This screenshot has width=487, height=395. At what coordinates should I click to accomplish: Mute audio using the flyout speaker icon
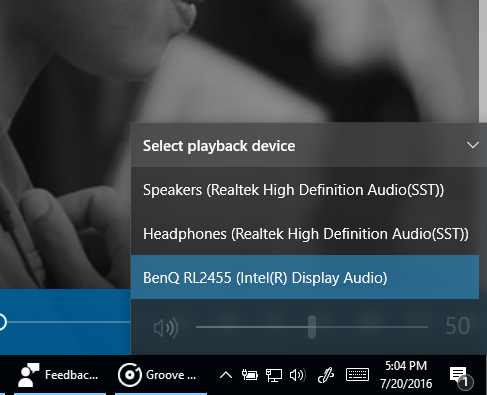(166, 327)
